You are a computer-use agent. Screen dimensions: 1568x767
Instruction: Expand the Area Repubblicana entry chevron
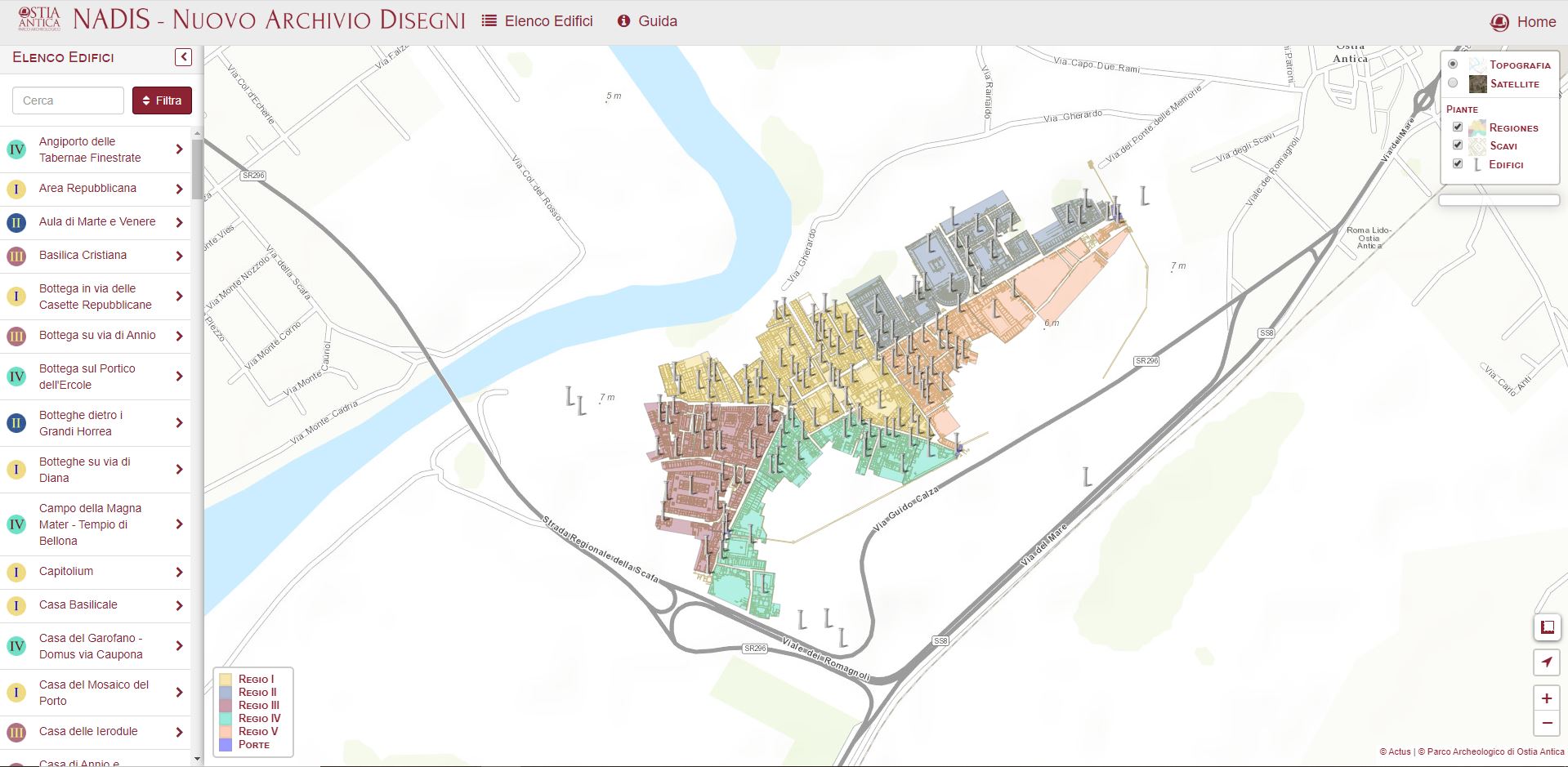click(179, 189)
